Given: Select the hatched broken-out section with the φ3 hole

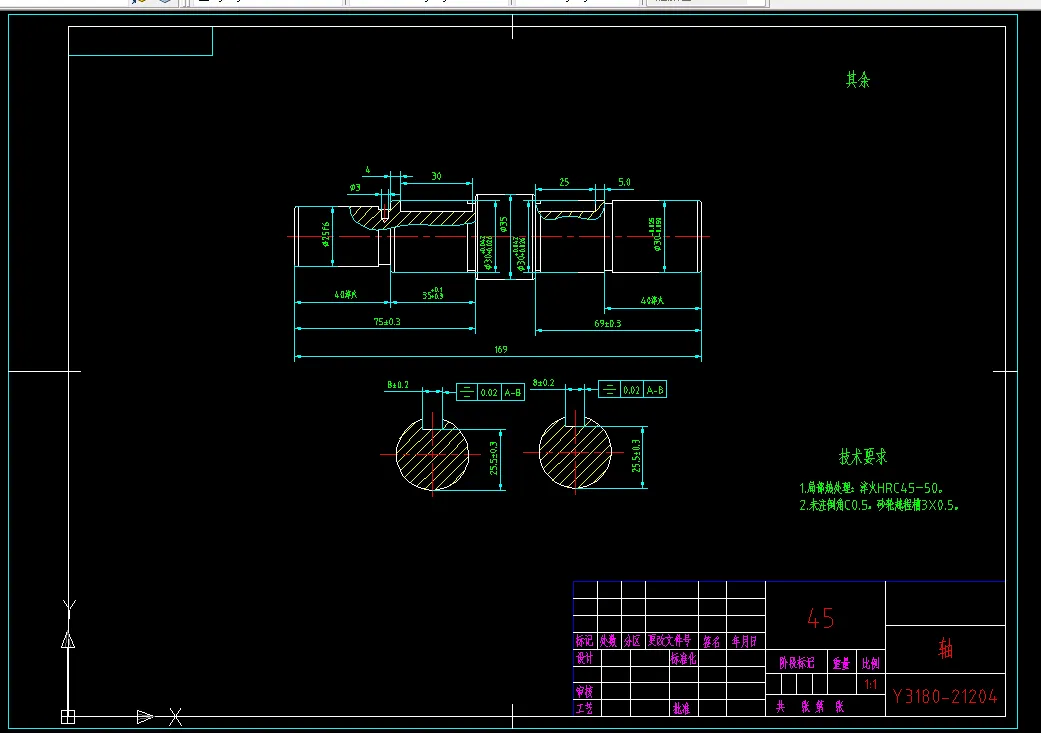Looking at the screenshot, I should click(412, 216).
